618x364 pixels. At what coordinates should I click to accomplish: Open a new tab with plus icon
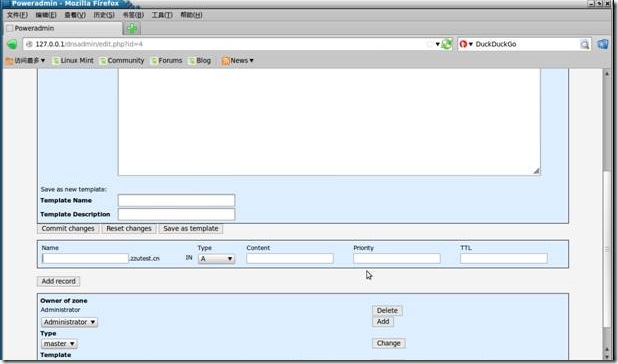tap(132, 28)
